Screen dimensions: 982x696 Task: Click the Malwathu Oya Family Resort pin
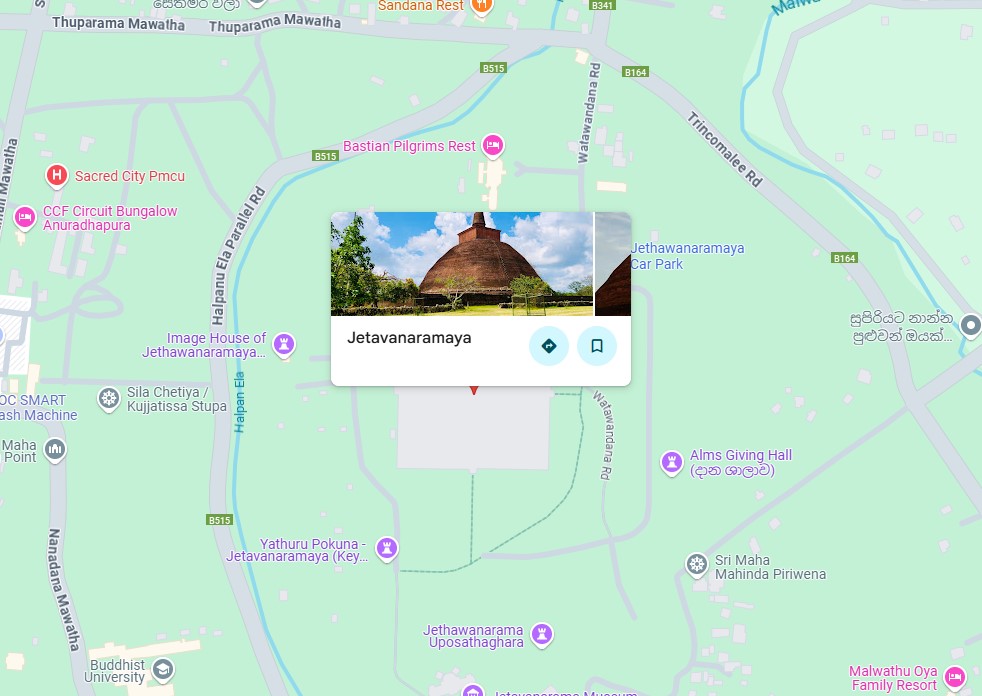955,678
